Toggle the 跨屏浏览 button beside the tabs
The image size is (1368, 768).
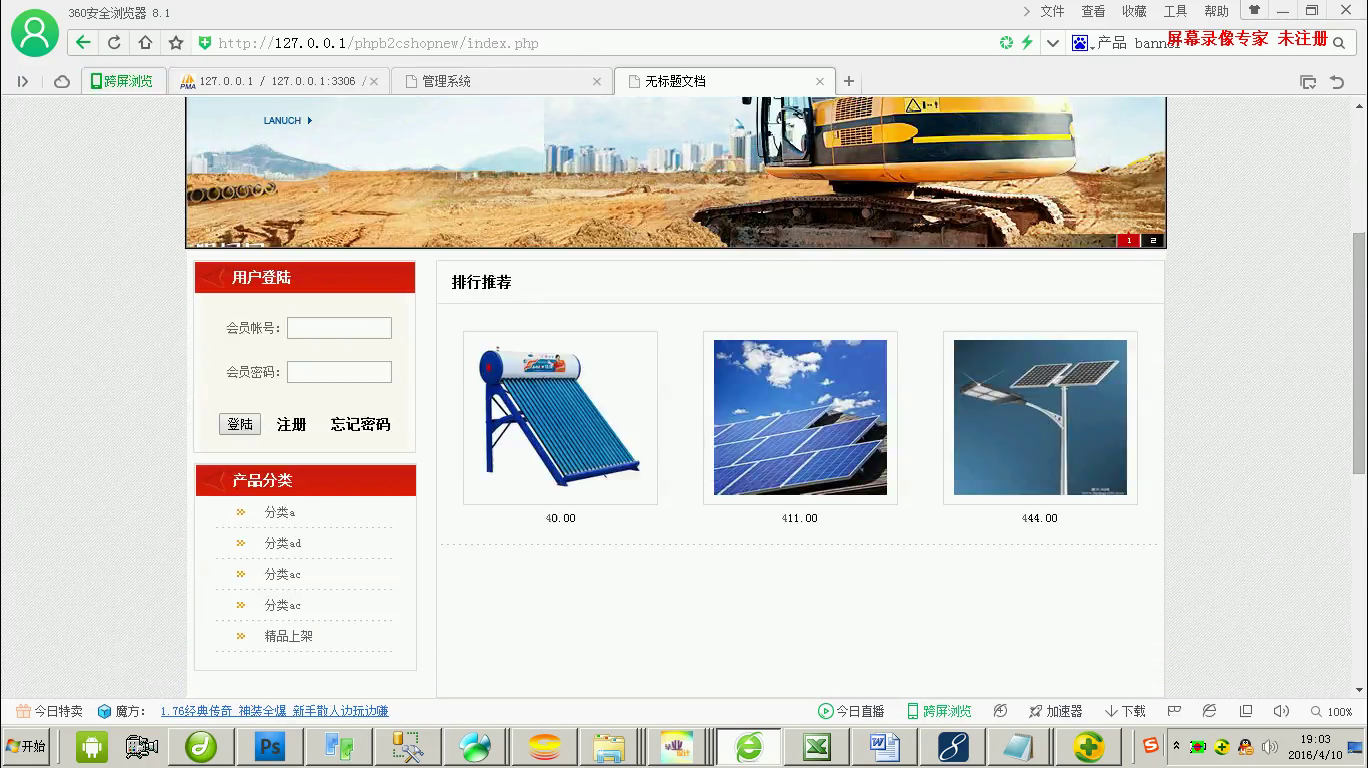coord(121,81)
